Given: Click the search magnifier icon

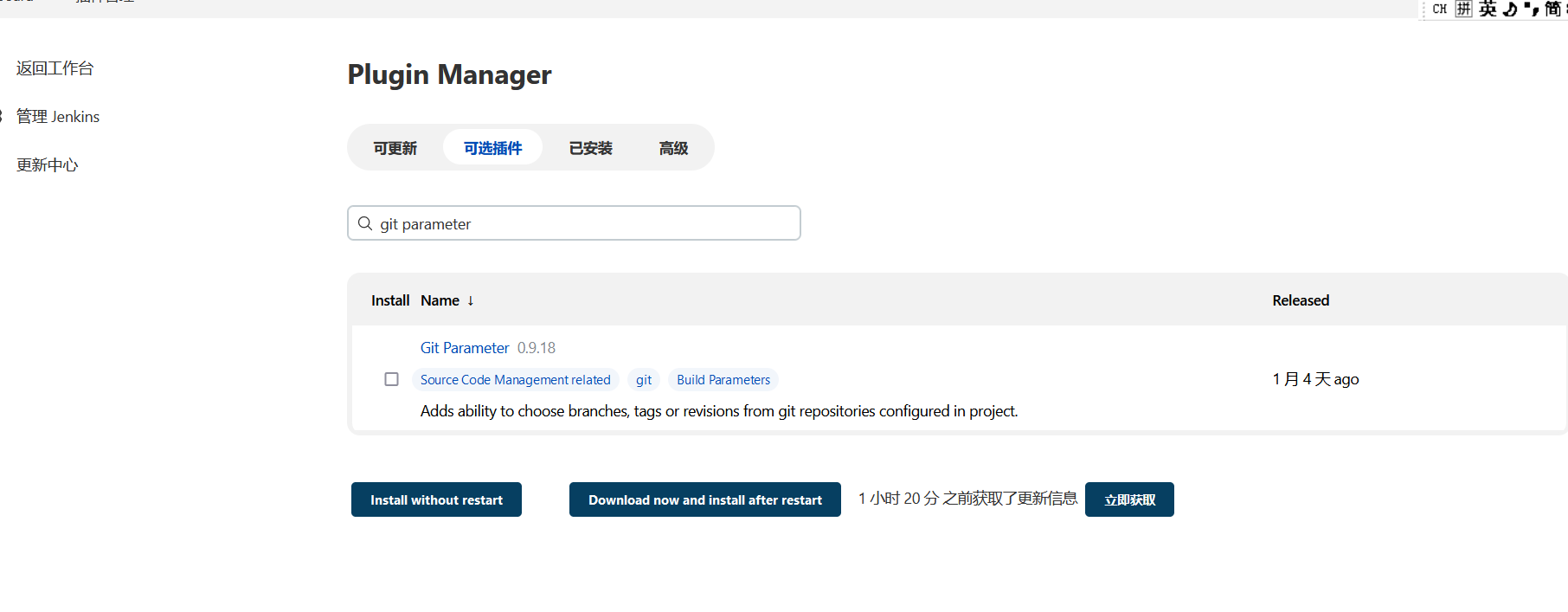Looking at the screenshot, I should pos(365,223).
